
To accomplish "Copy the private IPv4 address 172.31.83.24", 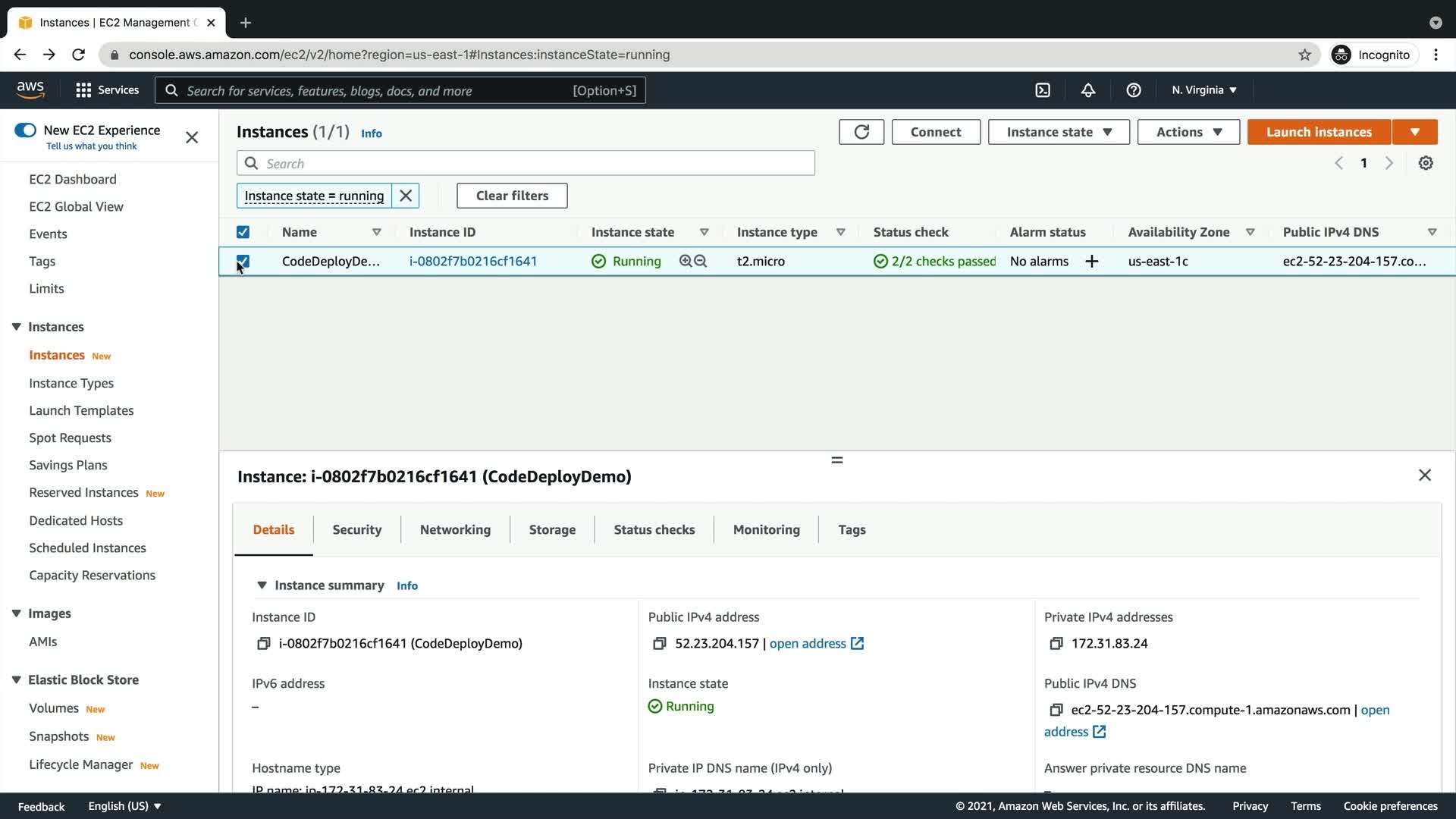I will coord(1056,644).
